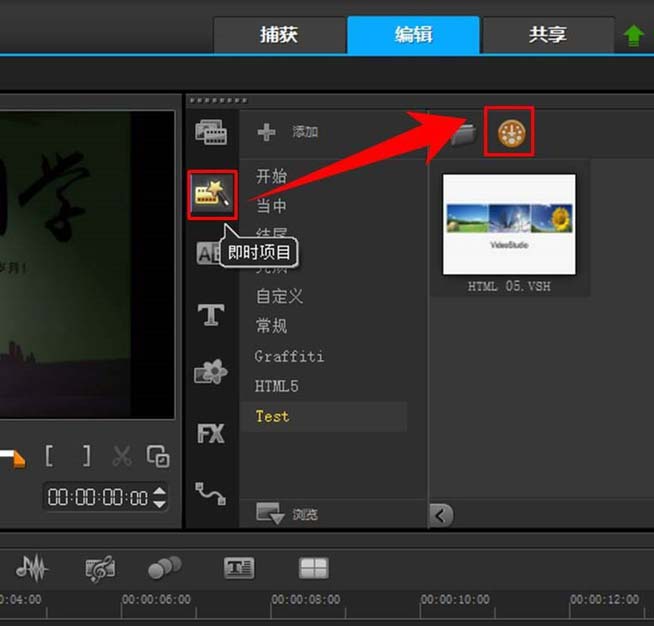Click the motion tracking spheres icon
The height and width of the screenshot is (626, 654).
[x=165, y=568]
